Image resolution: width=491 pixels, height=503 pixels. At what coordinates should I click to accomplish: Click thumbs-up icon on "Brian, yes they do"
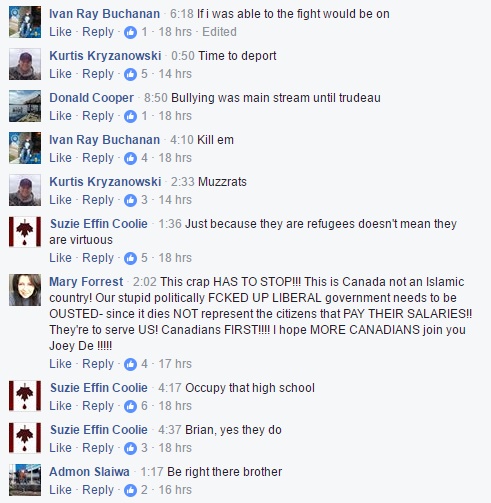point(130,448)
